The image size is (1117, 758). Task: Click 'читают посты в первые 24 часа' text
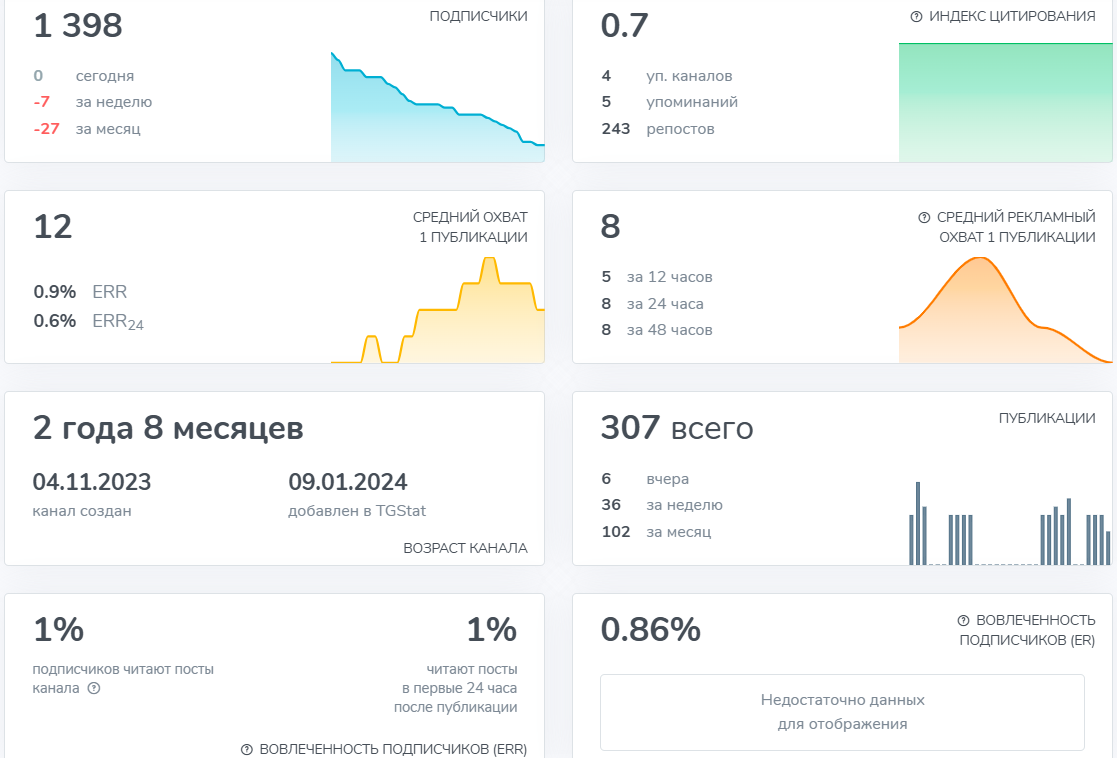click(x=456, y=688)
